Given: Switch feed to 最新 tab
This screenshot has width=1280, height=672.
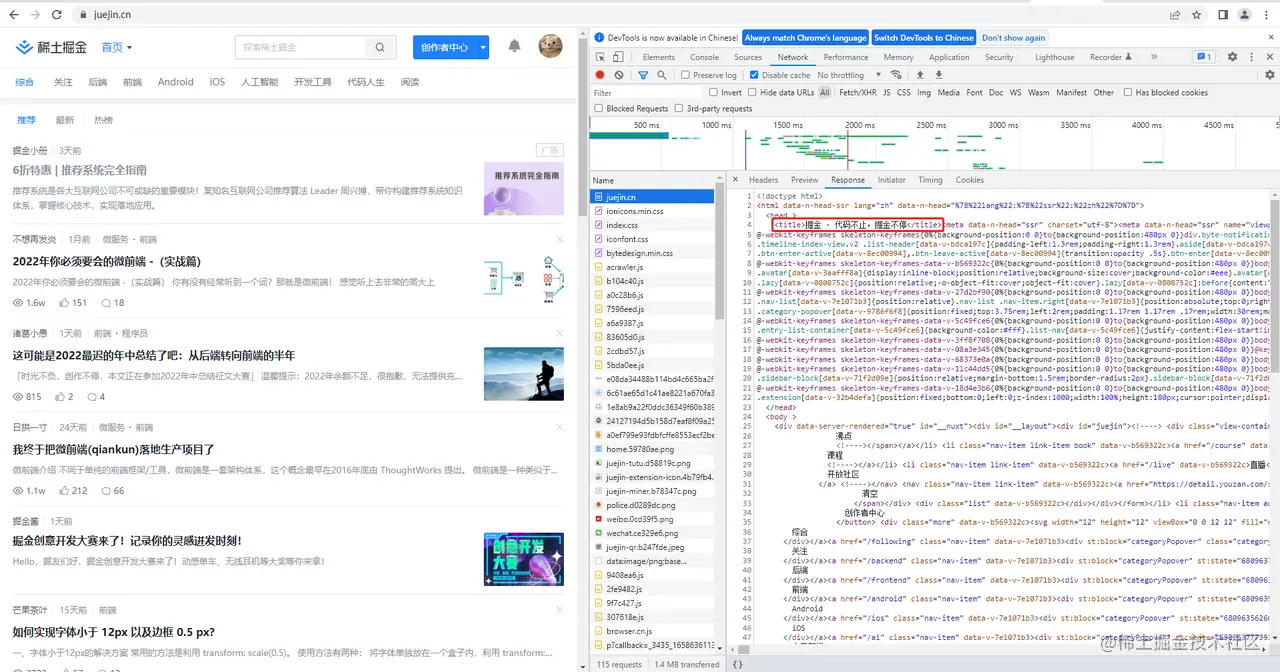Looking at the screenshot, I should [x=64, y=120].
